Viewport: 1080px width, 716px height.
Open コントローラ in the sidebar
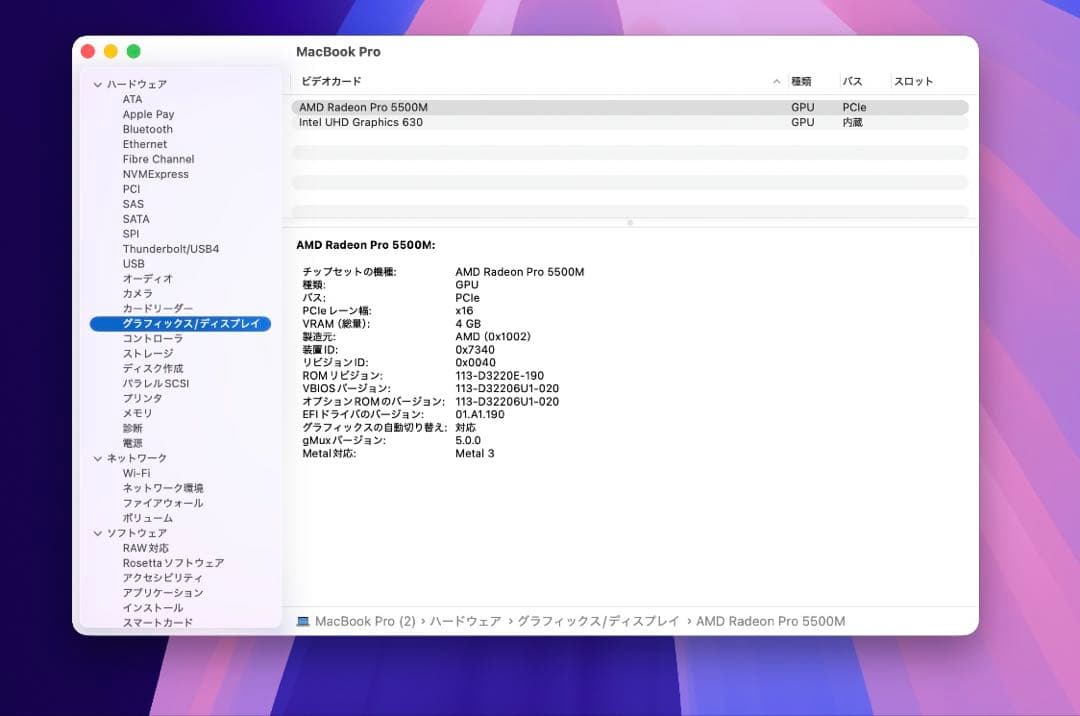153,338
